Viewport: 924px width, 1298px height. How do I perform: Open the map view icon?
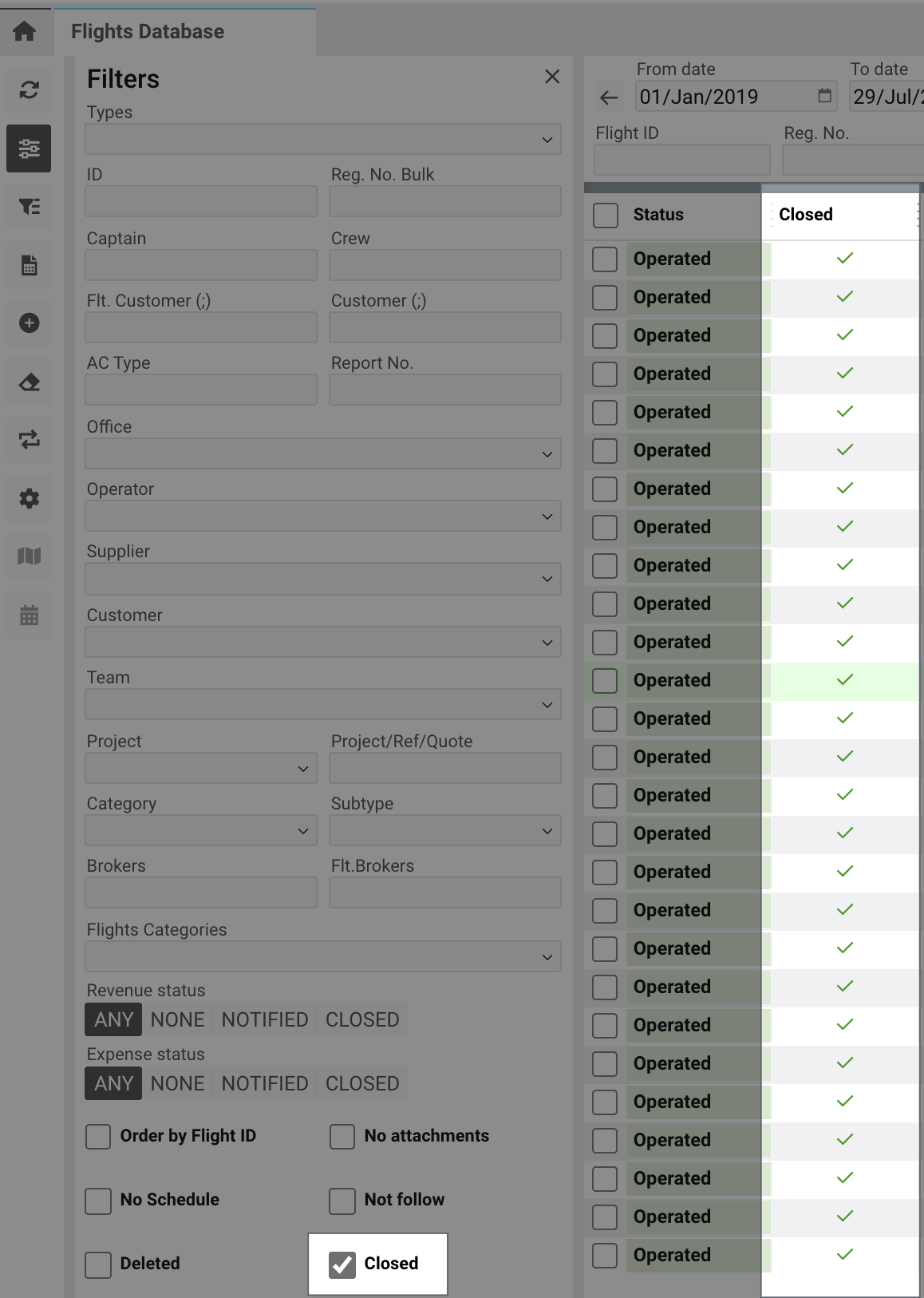29,556
